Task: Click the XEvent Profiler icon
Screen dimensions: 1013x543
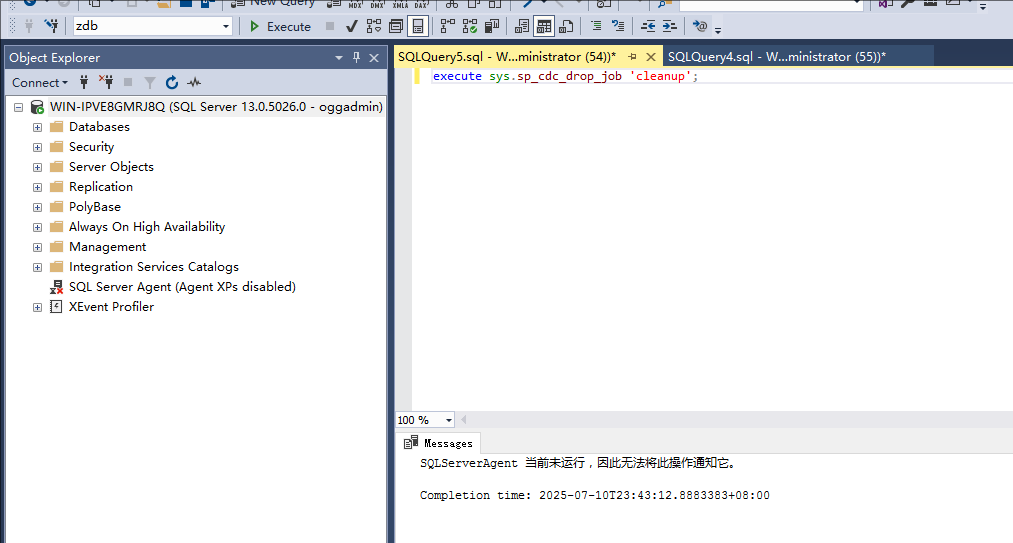Action: tap(56, 306)
